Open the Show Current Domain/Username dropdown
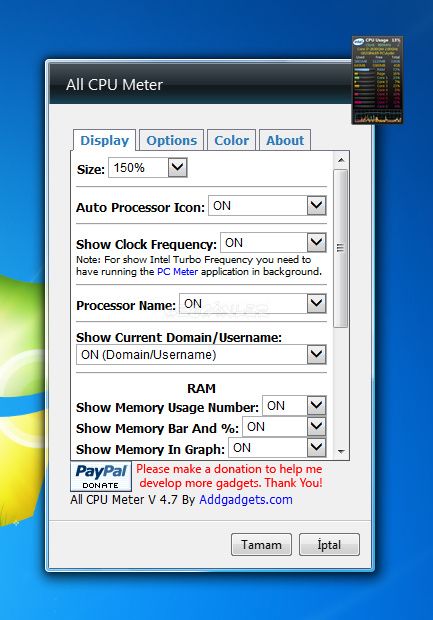Image resolution: width=433 pixels, height=620 pixels. pyautogui.click(x=201, y=354)
